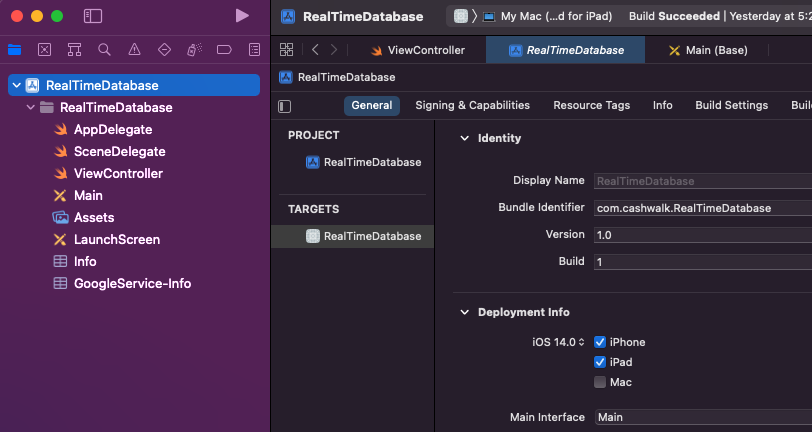Viewport: 812px width, 432px height.
Task: Open the Report navigator
Action: pos(254,49)
